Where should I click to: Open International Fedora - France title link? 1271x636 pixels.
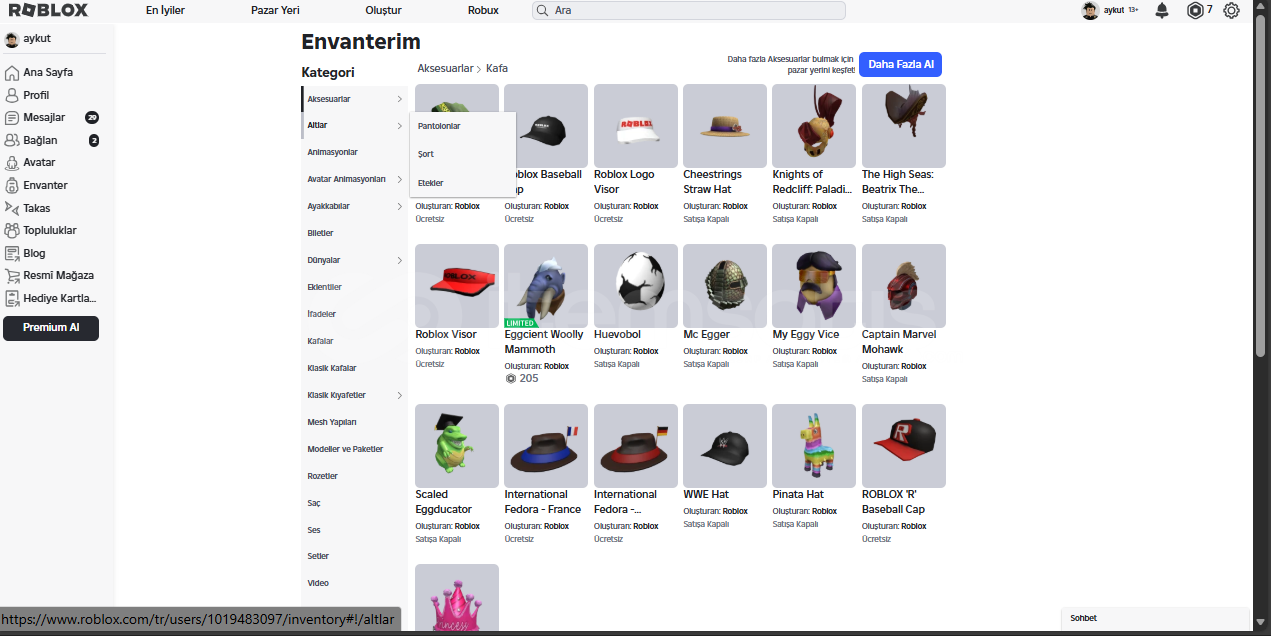pos(543,502)
